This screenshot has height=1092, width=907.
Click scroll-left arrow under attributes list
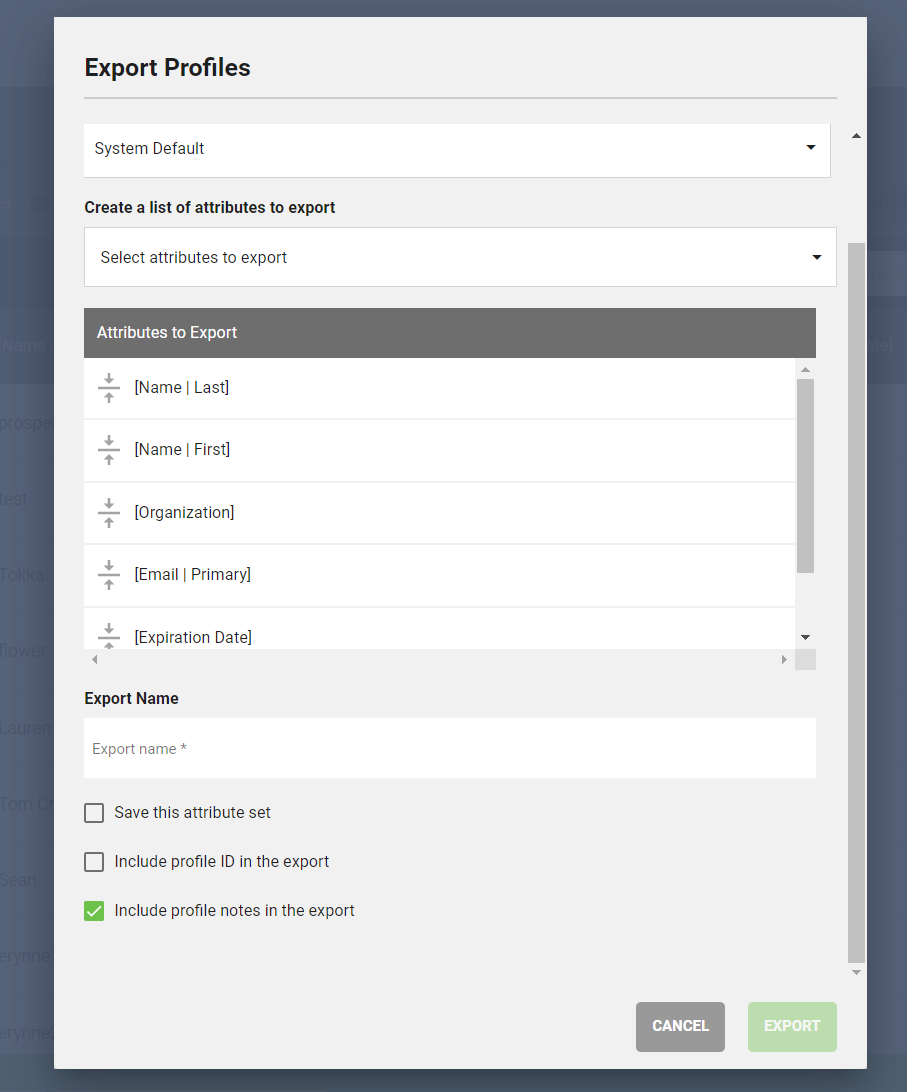tap(95, 660)
